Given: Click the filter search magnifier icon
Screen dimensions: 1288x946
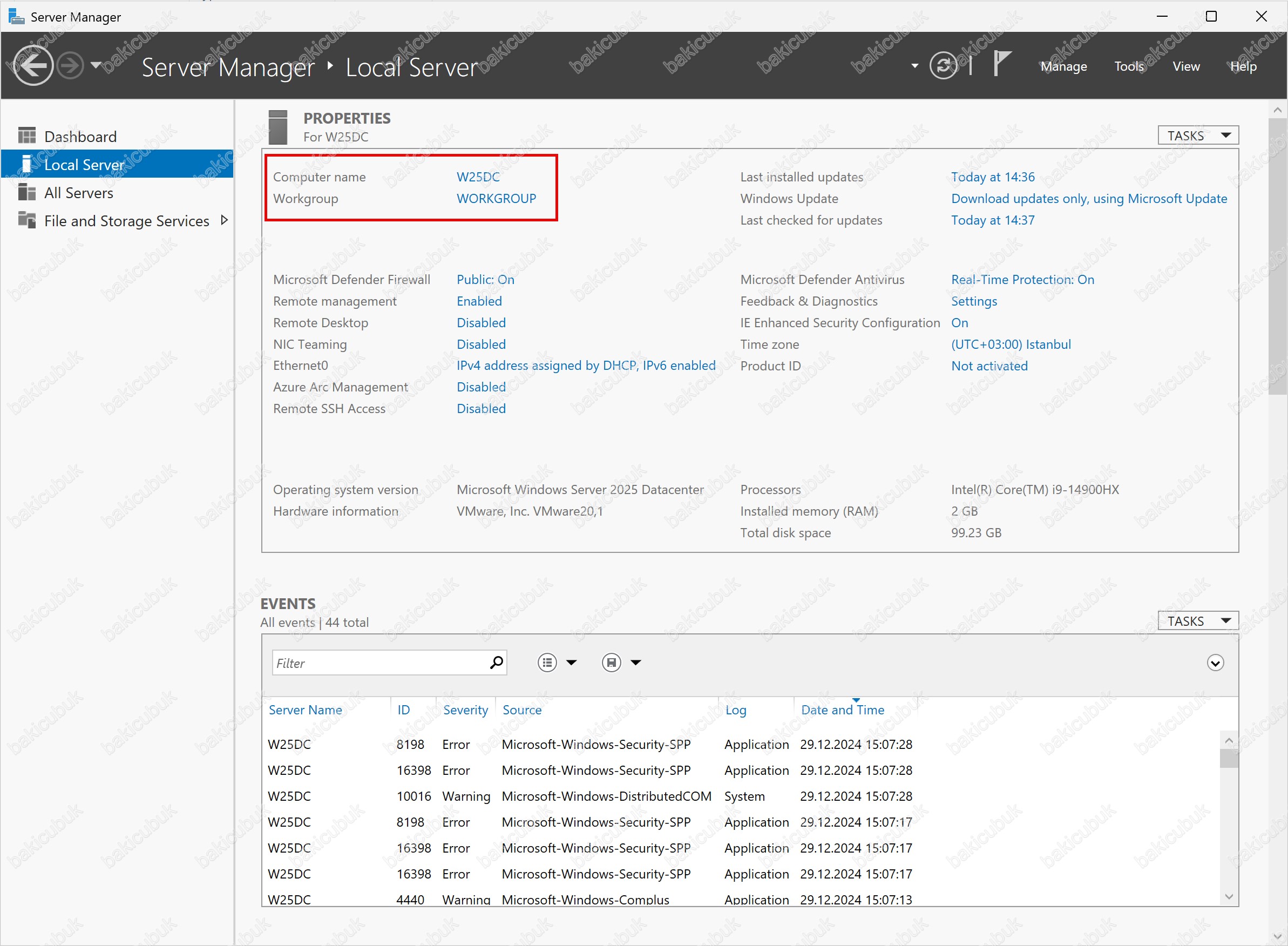Looking at the screenshot, I should (x=496, y=663).
